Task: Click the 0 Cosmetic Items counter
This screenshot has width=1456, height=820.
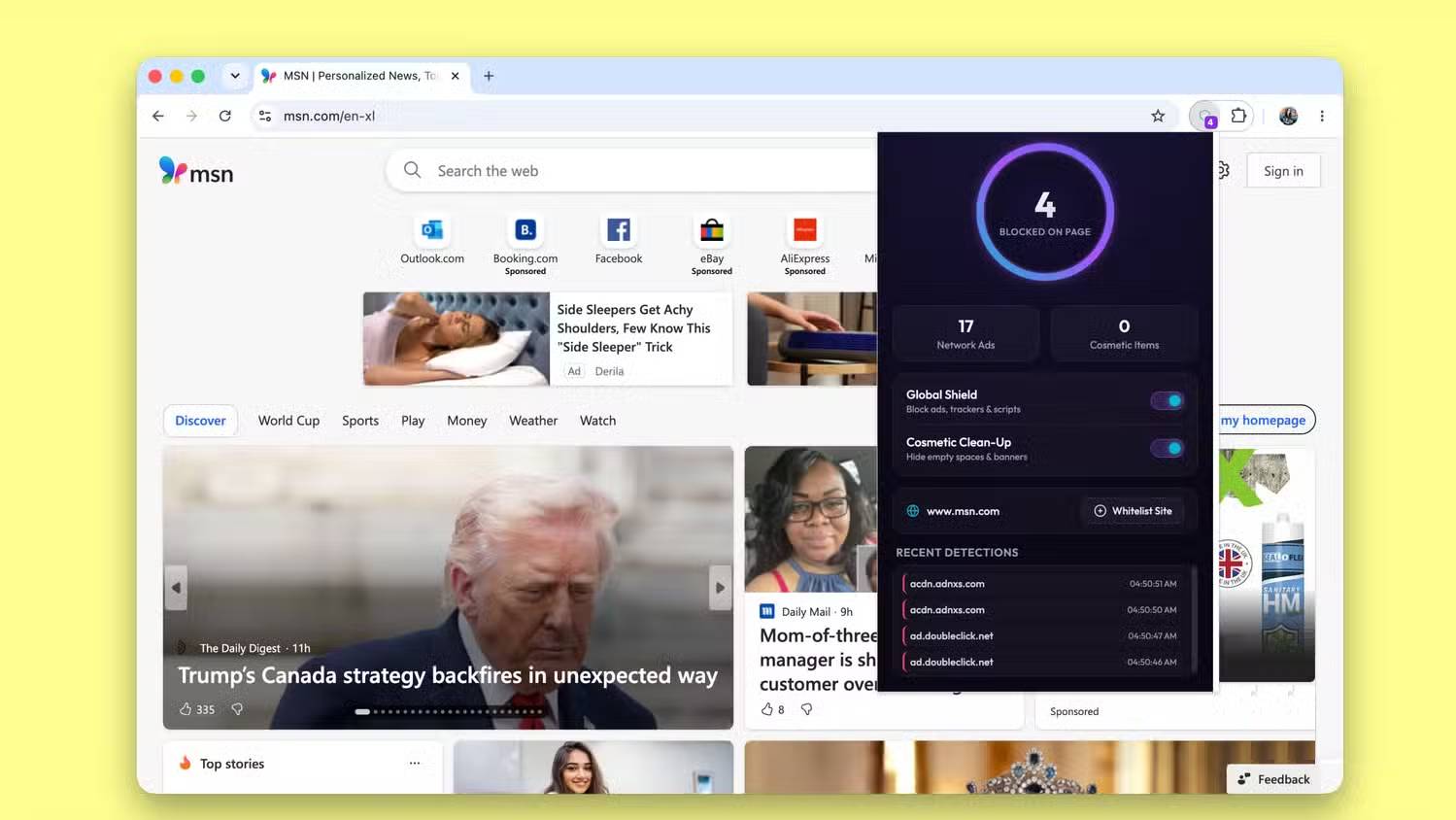Action: (x=1124, y=333)
